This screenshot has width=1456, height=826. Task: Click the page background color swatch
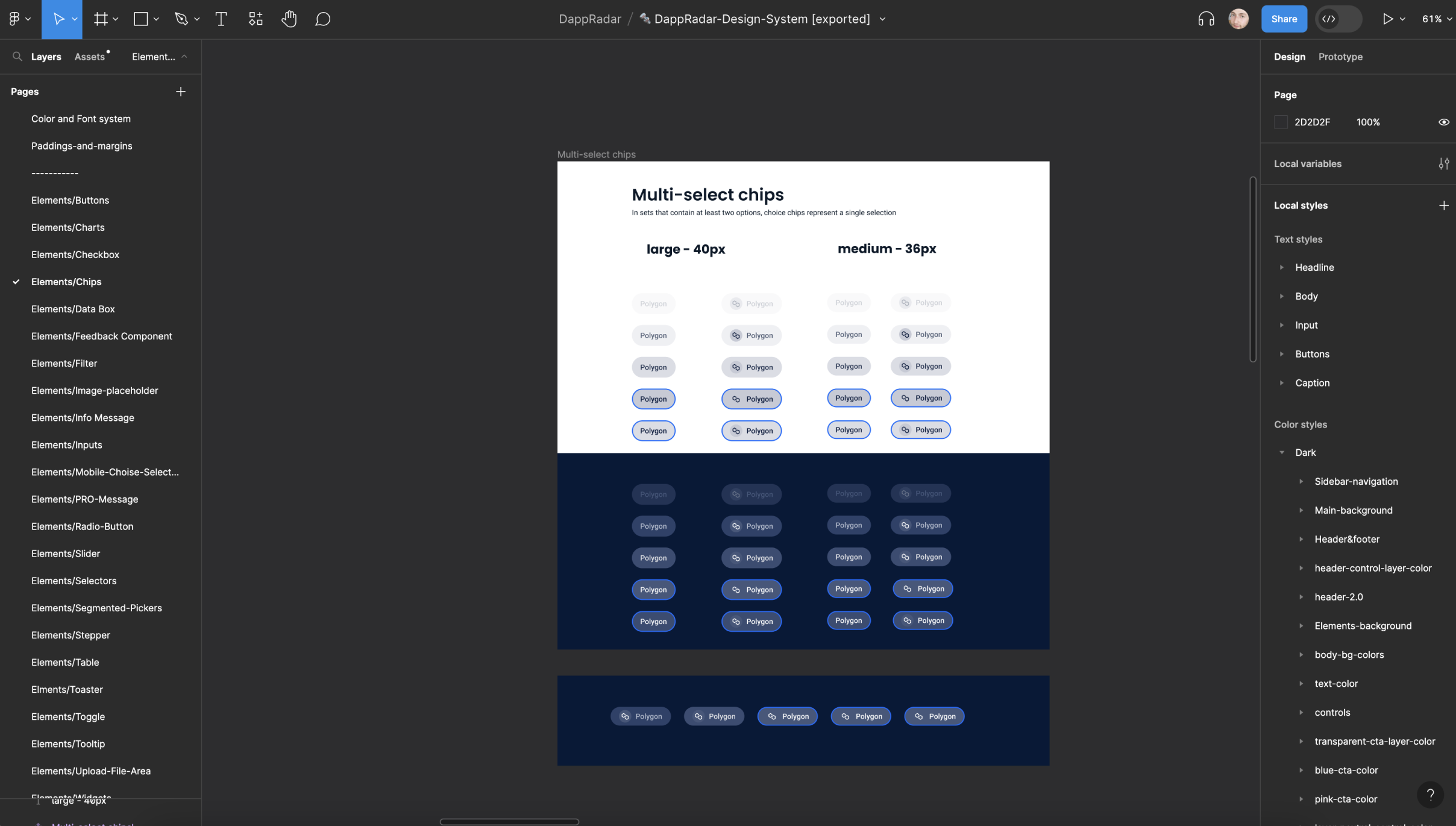(1281, 122)
